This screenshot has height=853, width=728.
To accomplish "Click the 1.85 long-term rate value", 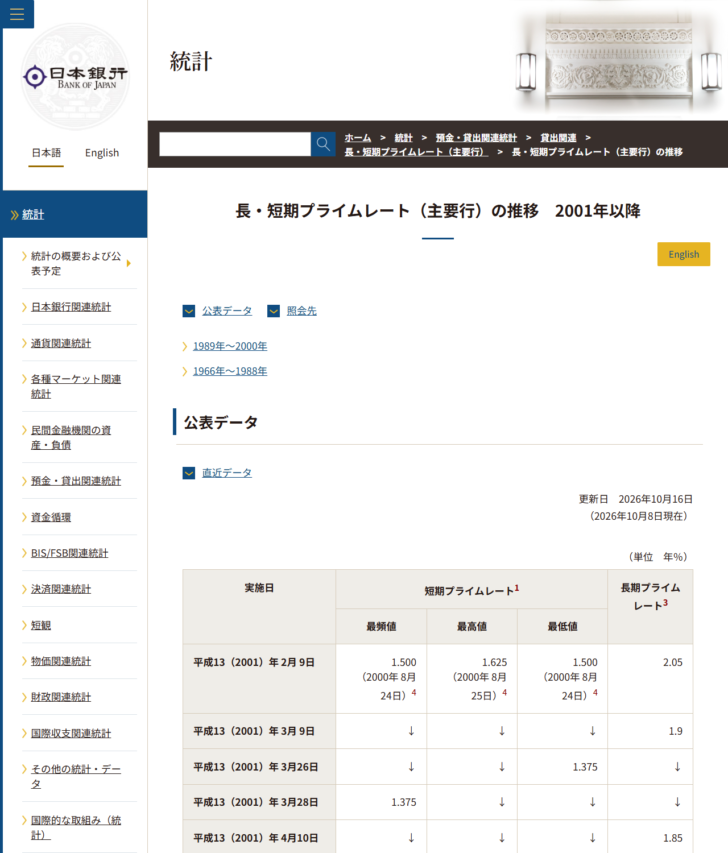I will pos(673,838).
